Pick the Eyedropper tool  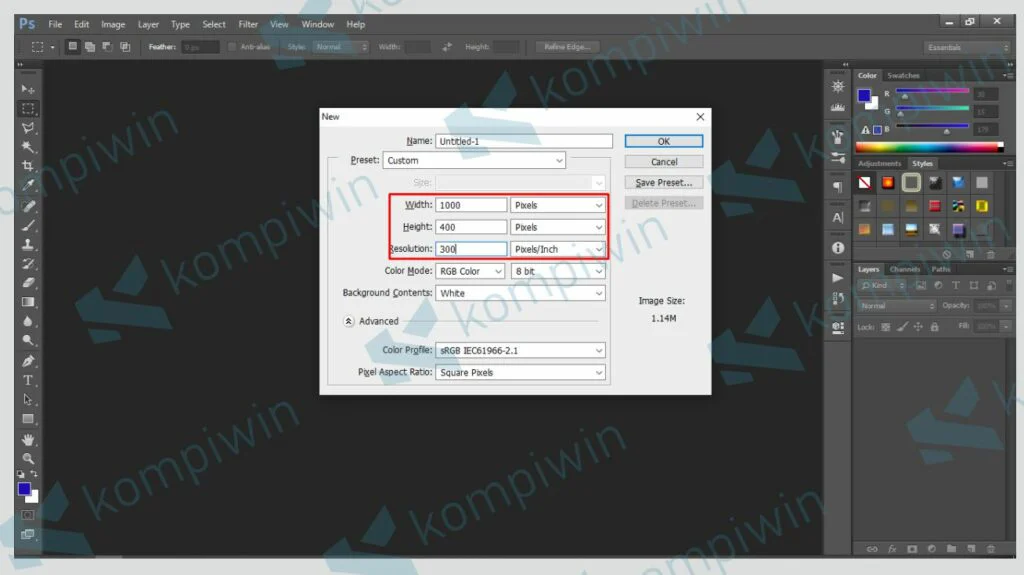(x=28, y=185)
